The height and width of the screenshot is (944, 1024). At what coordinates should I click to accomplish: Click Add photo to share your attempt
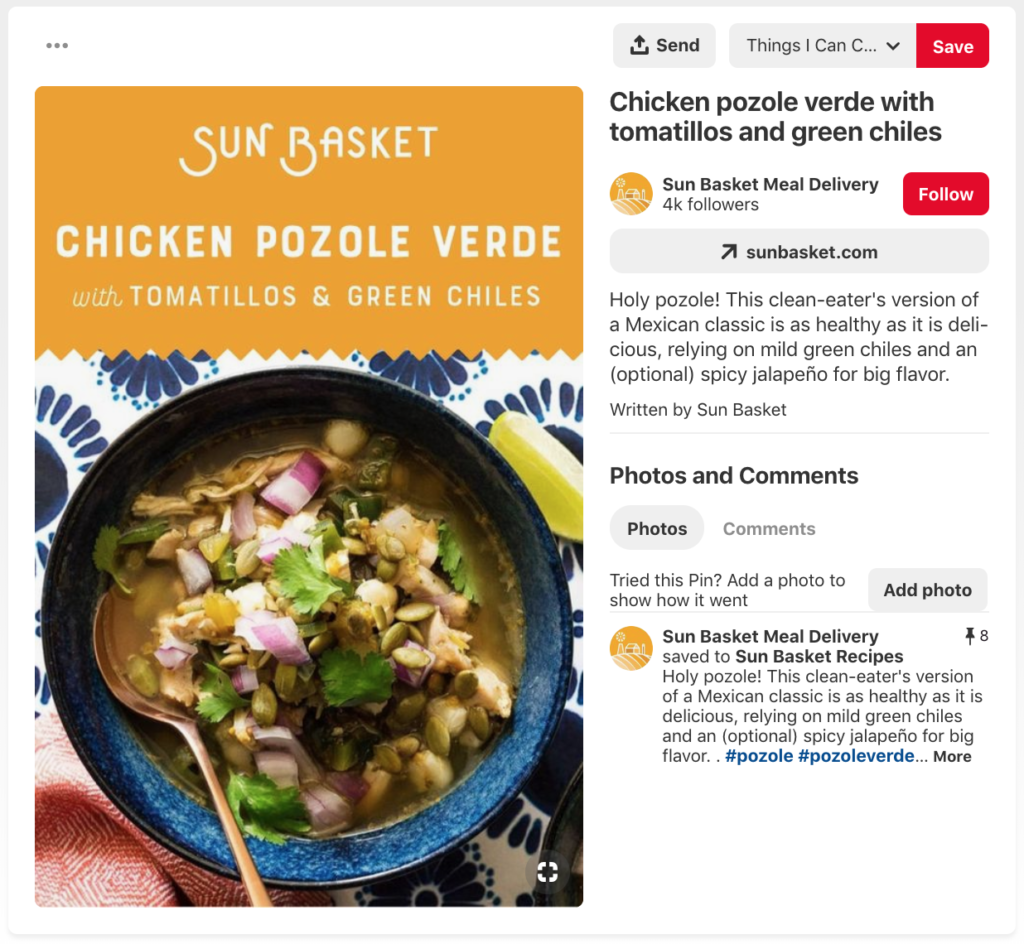click(x=927, y=590)
